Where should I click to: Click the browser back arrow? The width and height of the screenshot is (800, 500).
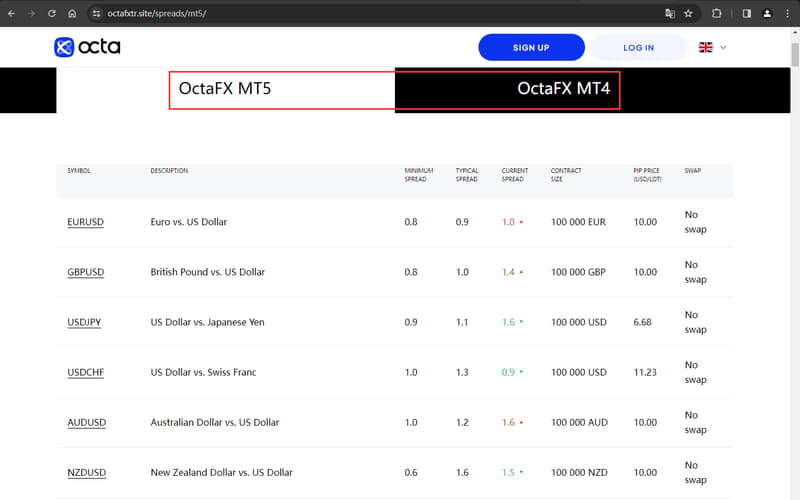(11, 14)
